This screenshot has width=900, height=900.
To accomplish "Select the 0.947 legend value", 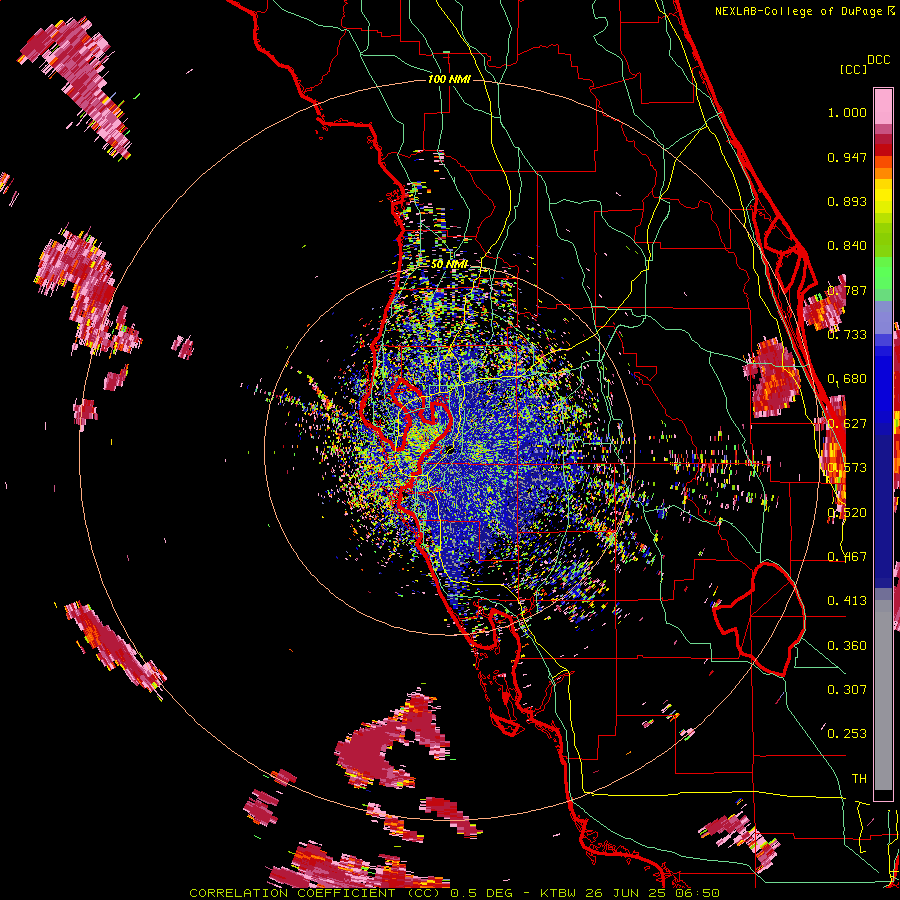I will pos(847,157).
